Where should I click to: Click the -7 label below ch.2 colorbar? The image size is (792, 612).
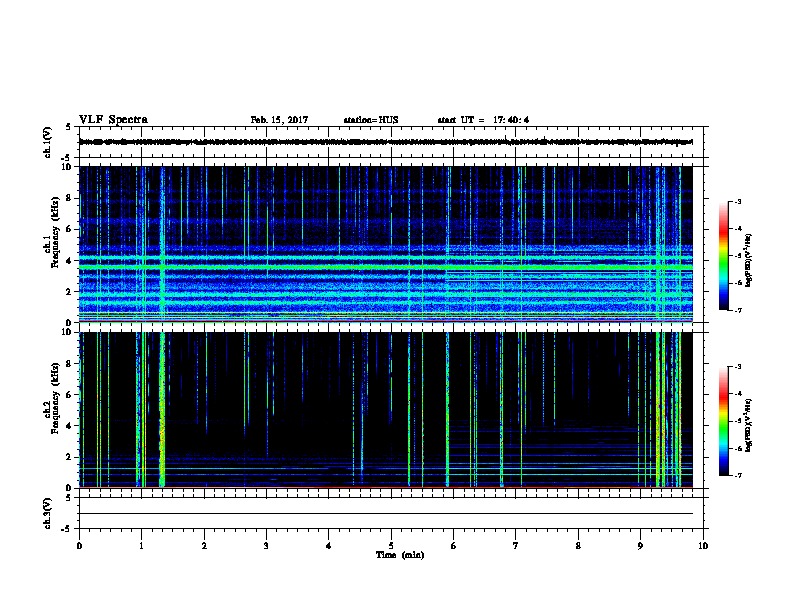coord(737,476)
